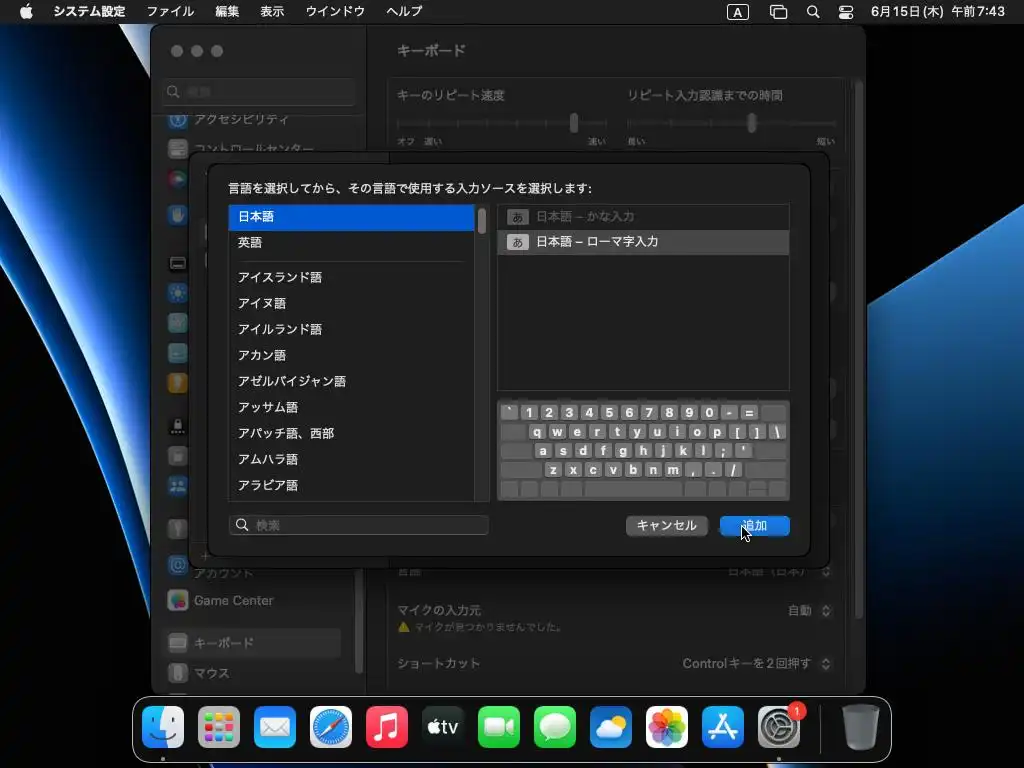Select アイスランド語 language
This screenshot has height=768, width=1024.
click(351, 278)
